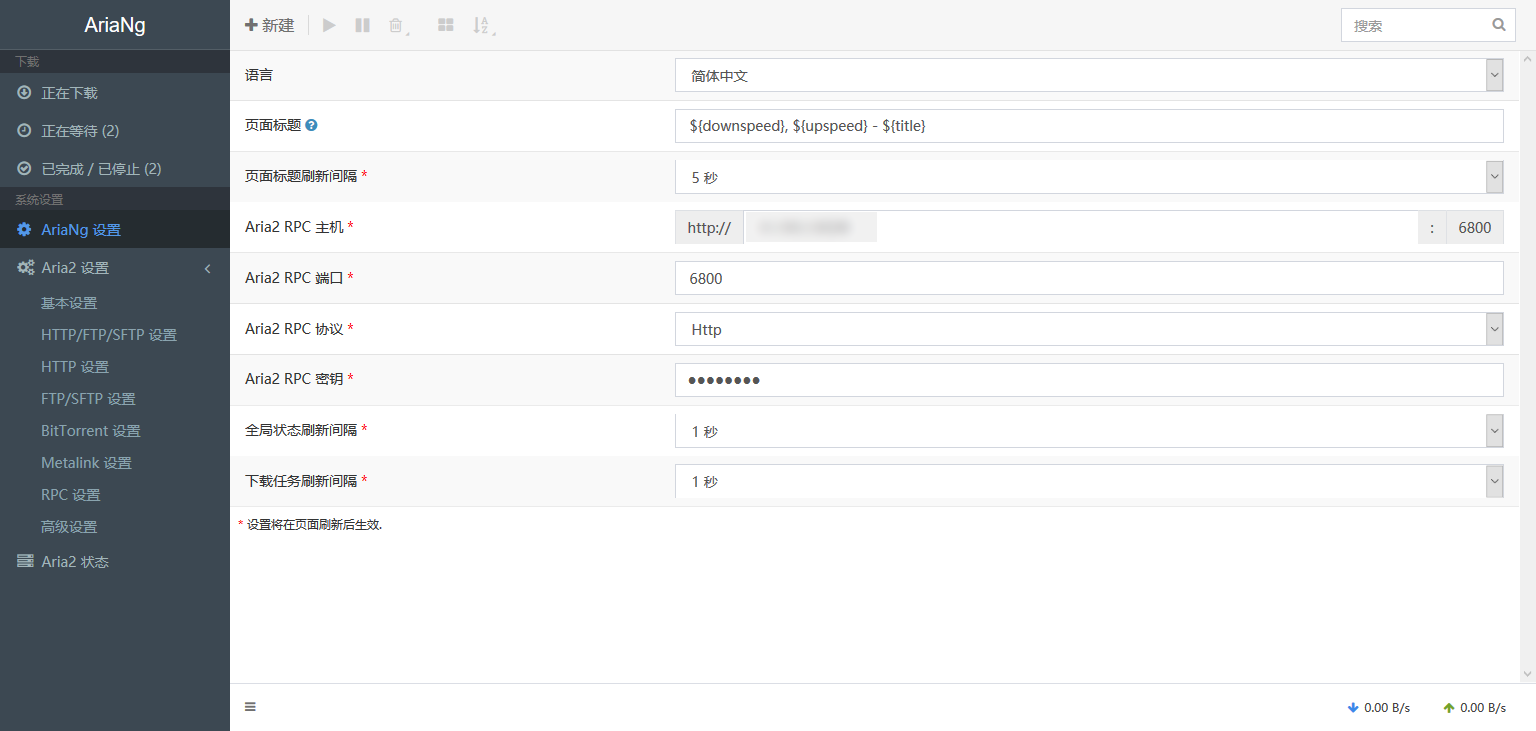Click the grid view toolbar icon
Screen dimensions: 1536x731
(445, 25)
